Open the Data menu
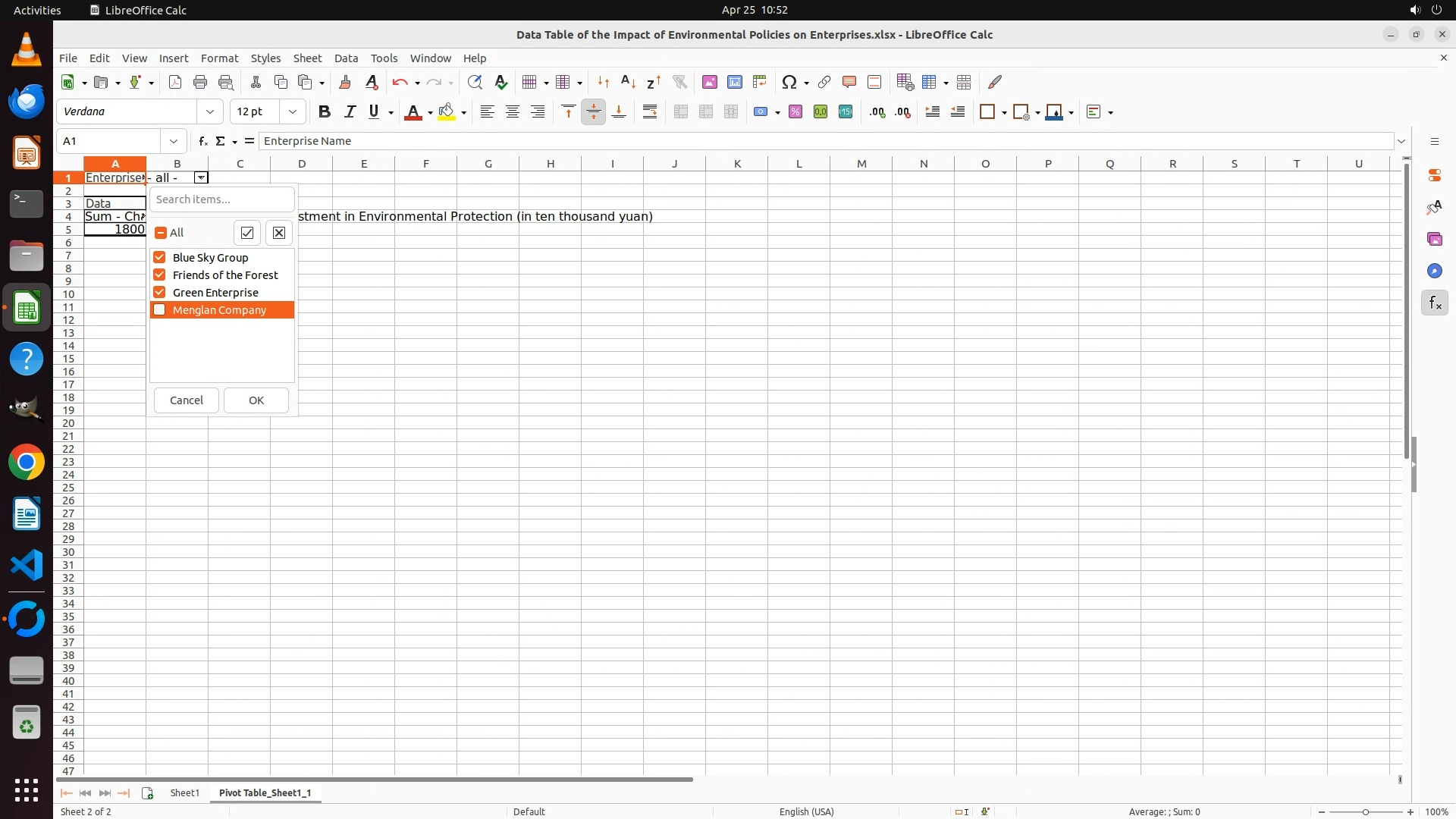This screenshot has height=819, width=1456. tap(346, 58)
